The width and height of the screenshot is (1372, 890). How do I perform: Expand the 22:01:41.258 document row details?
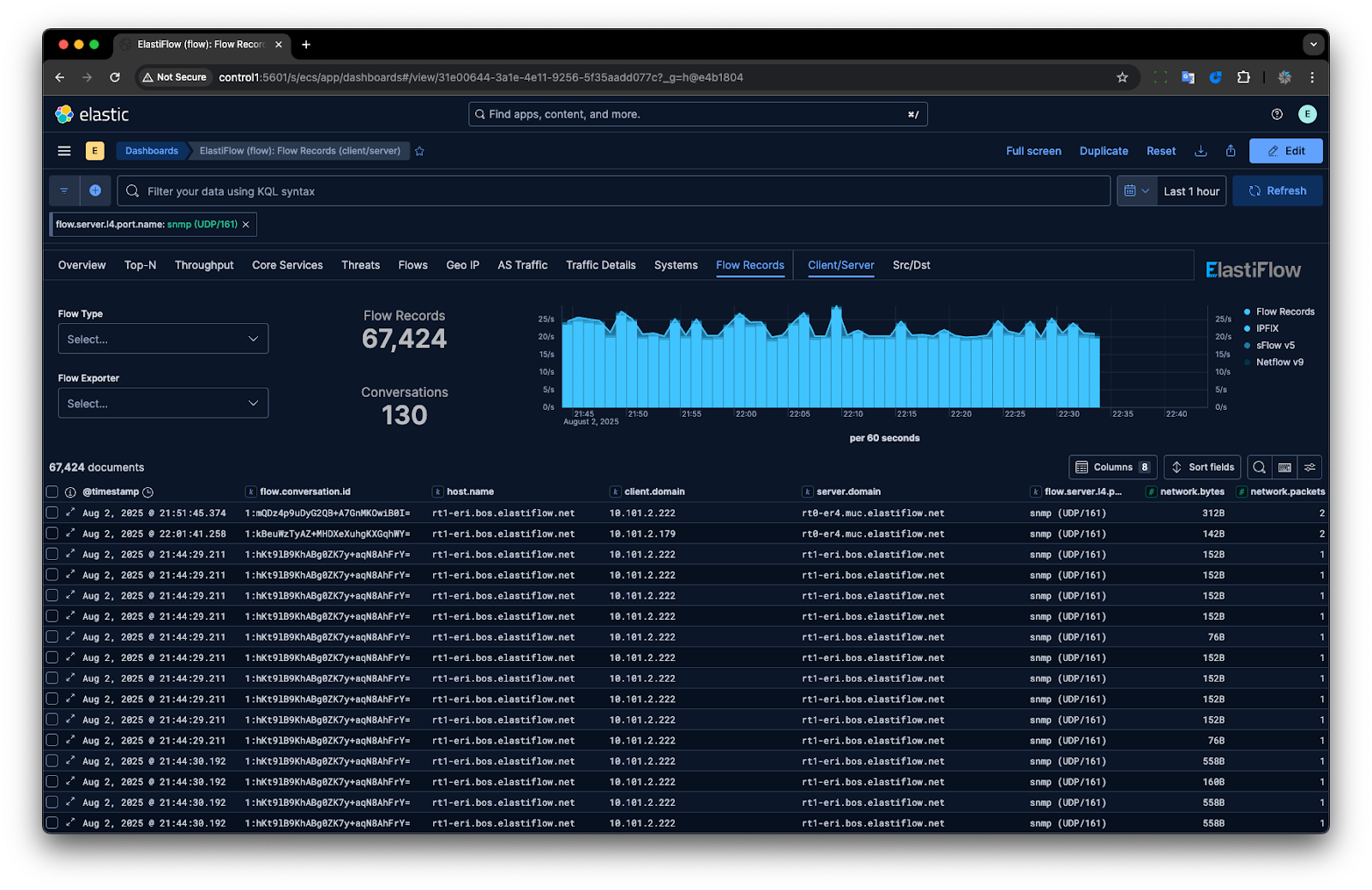70,533
